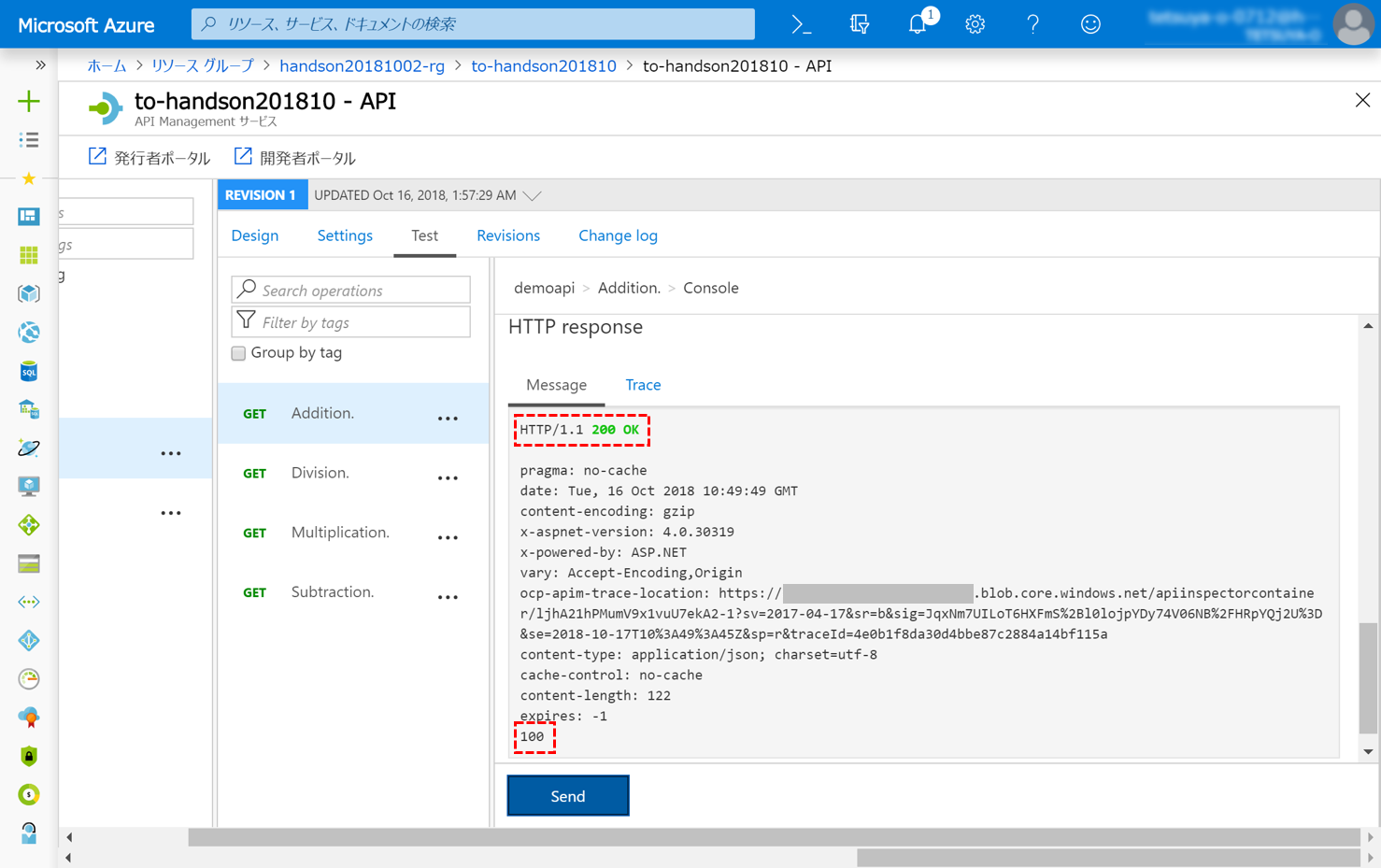The width and height of the screenshot is (1381, 868).
Task: Navigate to handson20181002-rg breadcrumb link
Action: coord(362,65)
